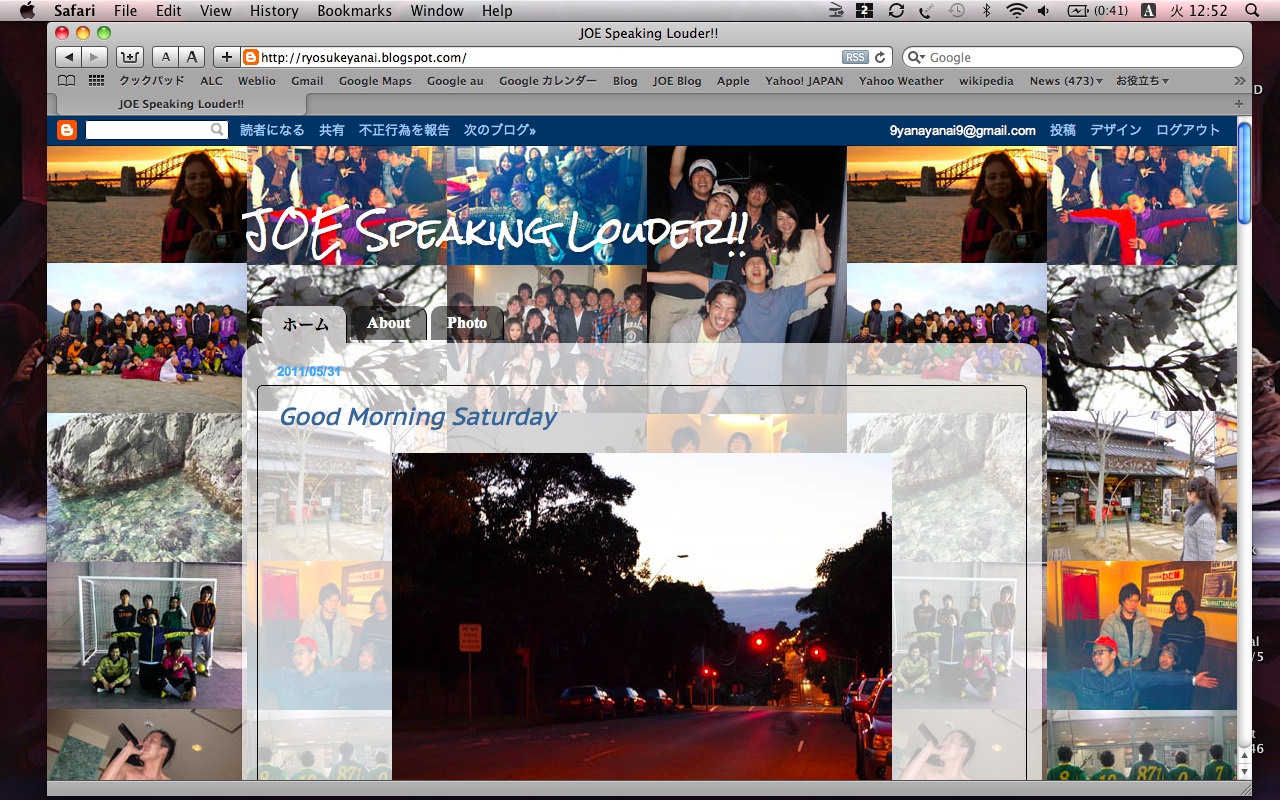Click the デザイン link in navbar
Image resolution: width=1280 pixels, height=800 pixels.
pos(1116,130)
